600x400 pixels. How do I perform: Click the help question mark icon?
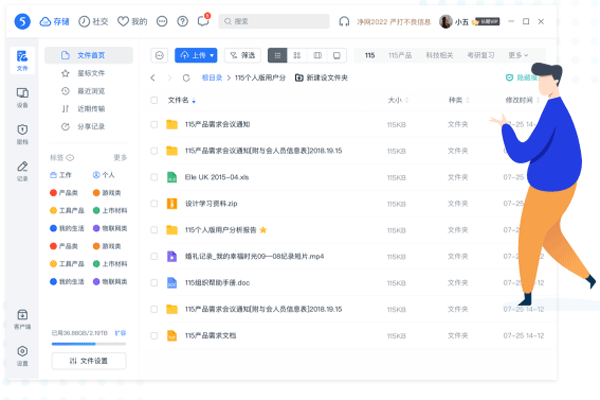(181, 20)
